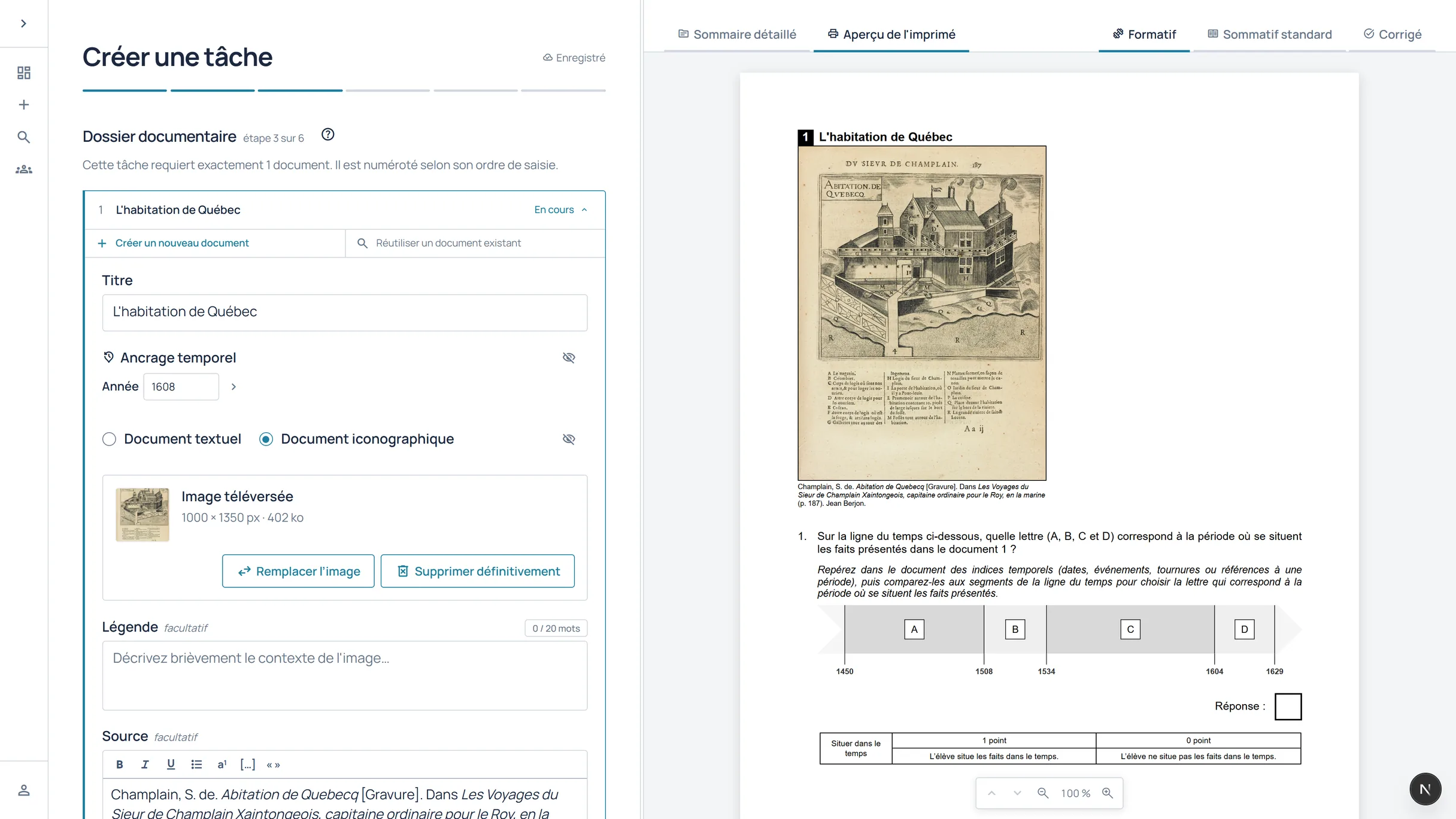
Task: Select Document textuel radio button
Action: pos(109,439)
